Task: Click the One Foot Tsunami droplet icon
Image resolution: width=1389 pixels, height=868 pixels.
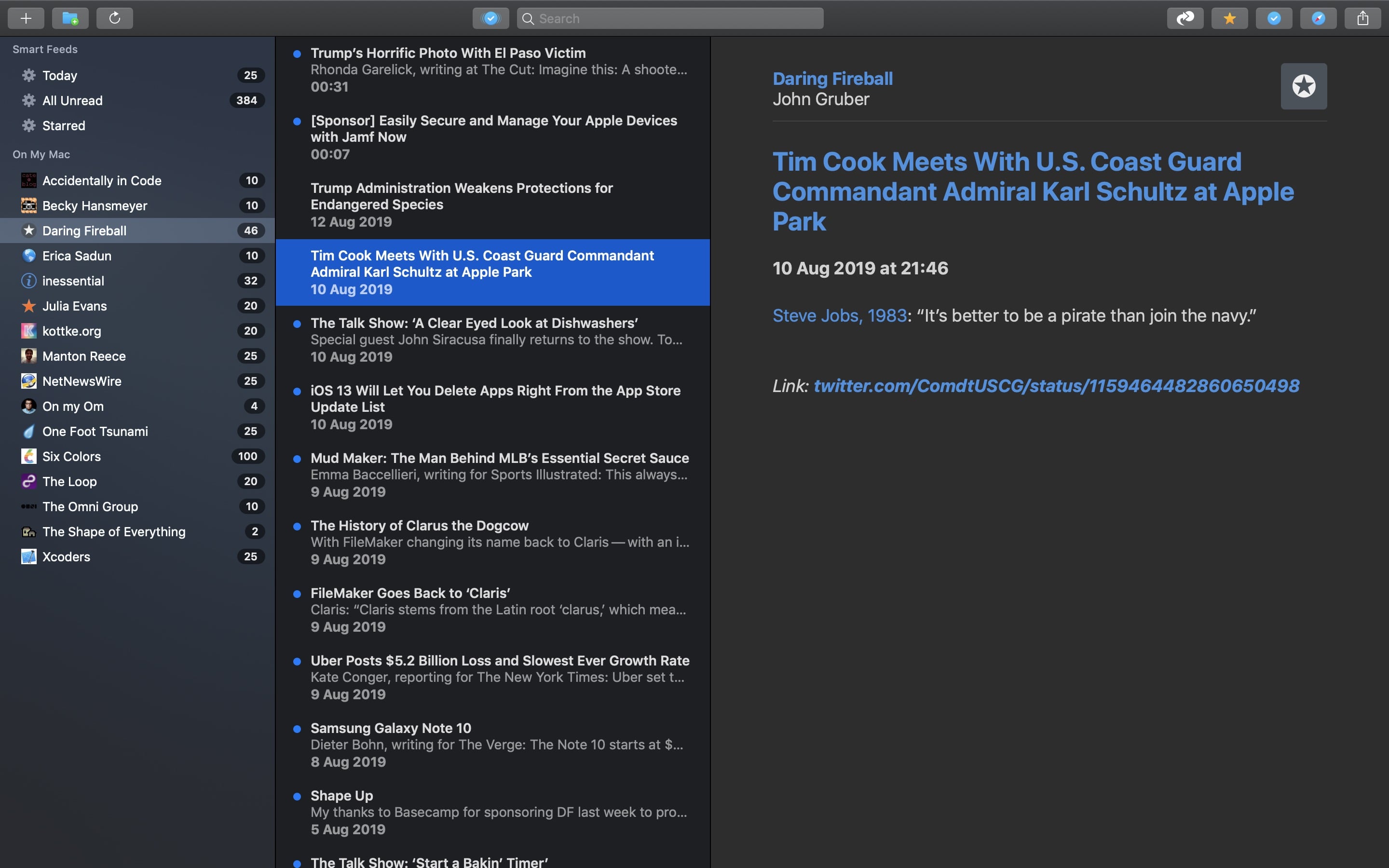Action: pyautogui.click(x=29, y=431)
